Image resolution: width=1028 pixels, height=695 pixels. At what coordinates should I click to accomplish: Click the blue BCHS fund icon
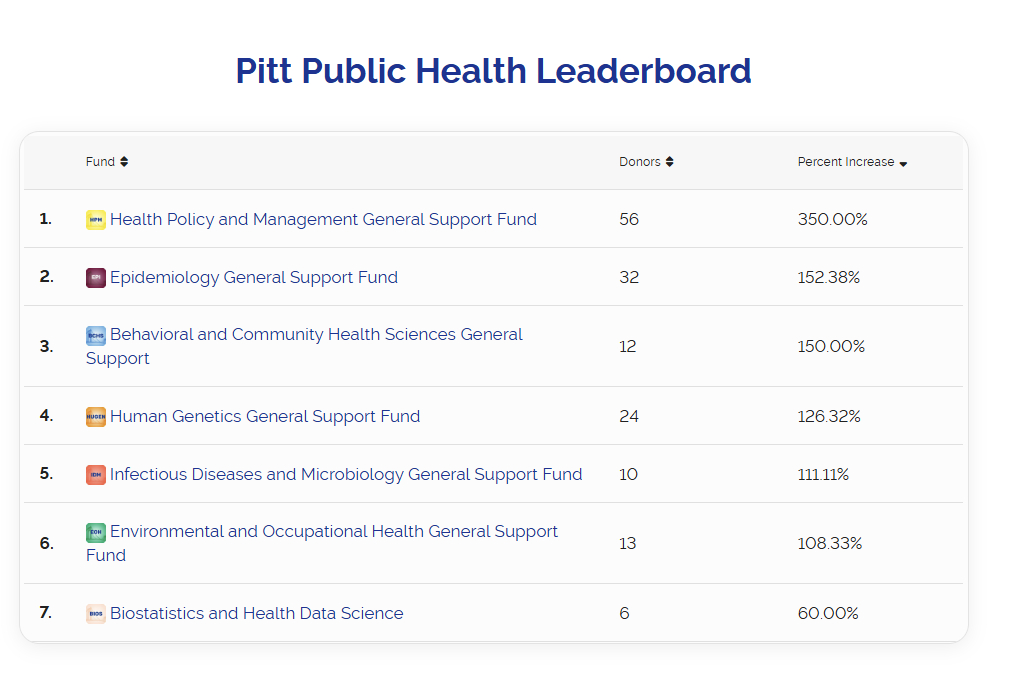[x=96, y=335]
